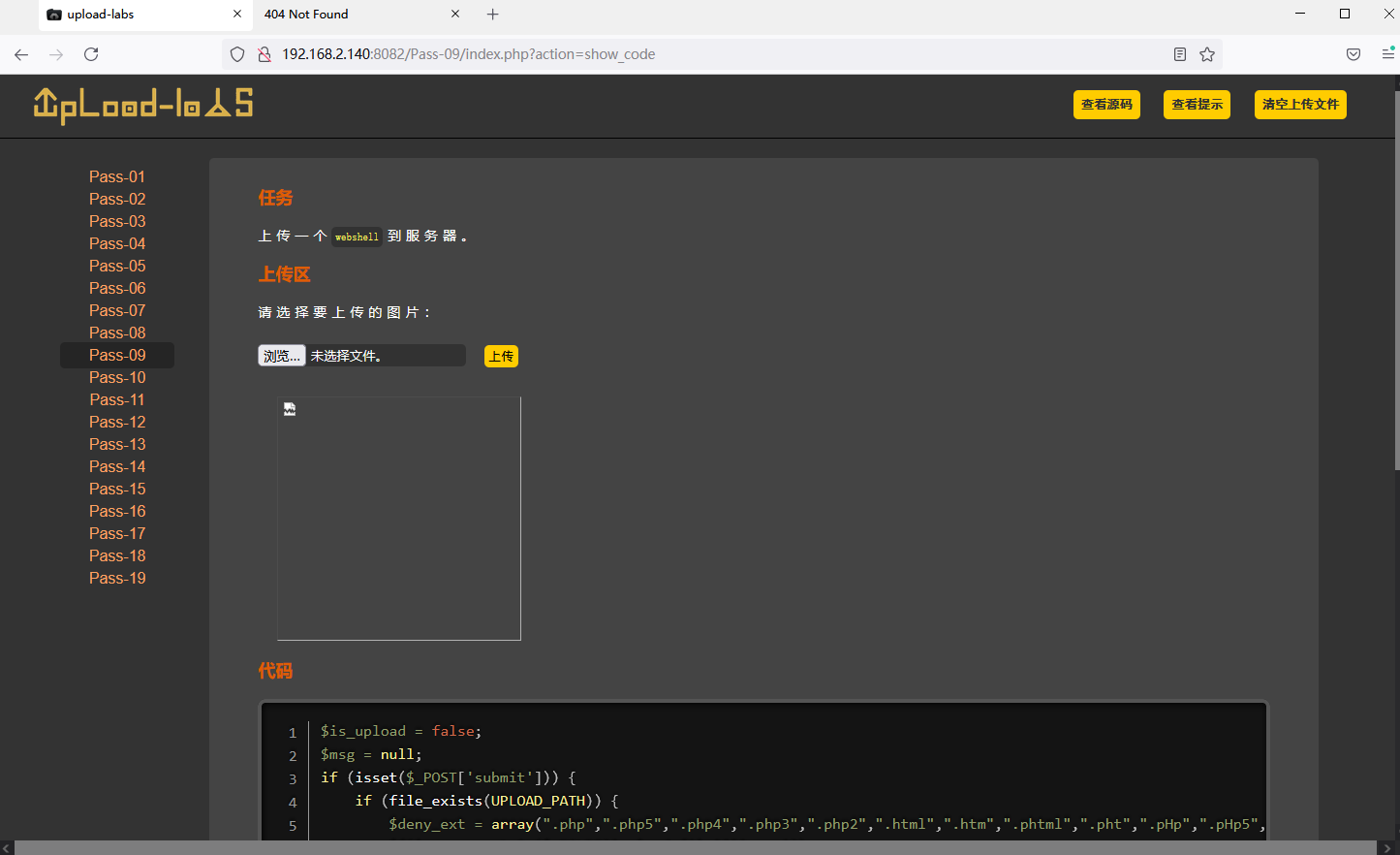The width and height of the screenshot is (1400, 855).
Task: Click the uploaded image preview box
Action: pos(399,519)
